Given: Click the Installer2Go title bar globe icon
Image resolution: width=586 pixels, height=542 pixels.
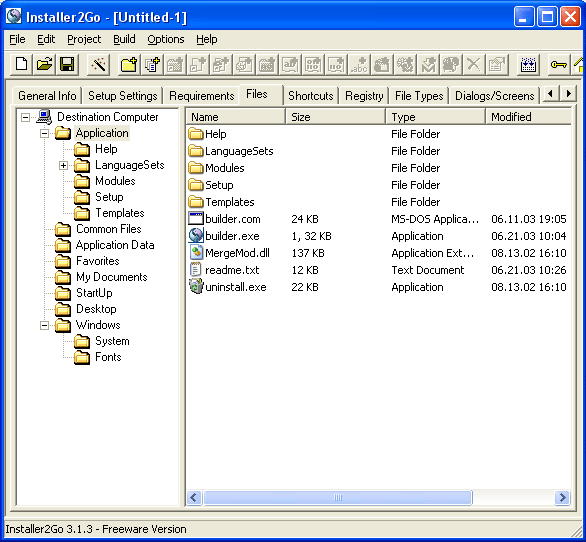Looking at the screenshot, I should [14, 16].
